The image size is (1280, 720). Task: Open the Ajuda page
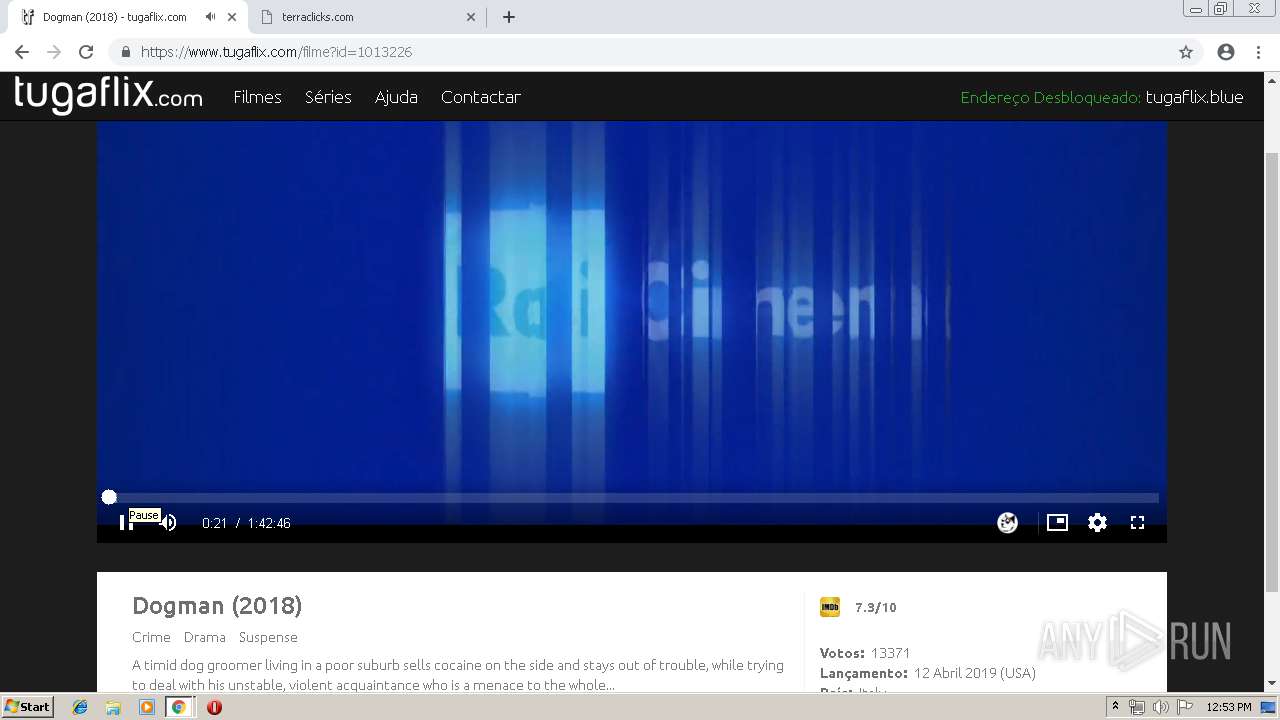396,97
